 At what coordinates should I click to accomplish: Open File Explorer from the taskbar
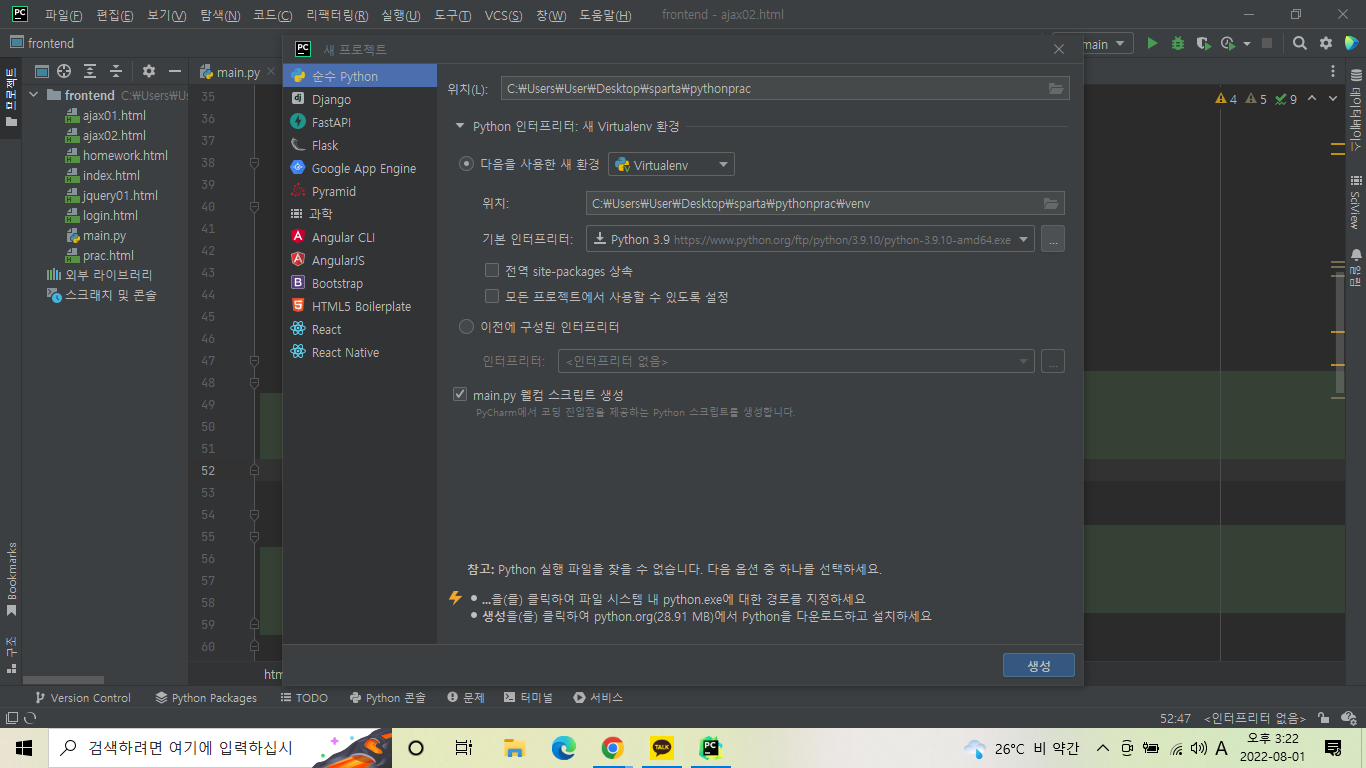coord(515,747)
